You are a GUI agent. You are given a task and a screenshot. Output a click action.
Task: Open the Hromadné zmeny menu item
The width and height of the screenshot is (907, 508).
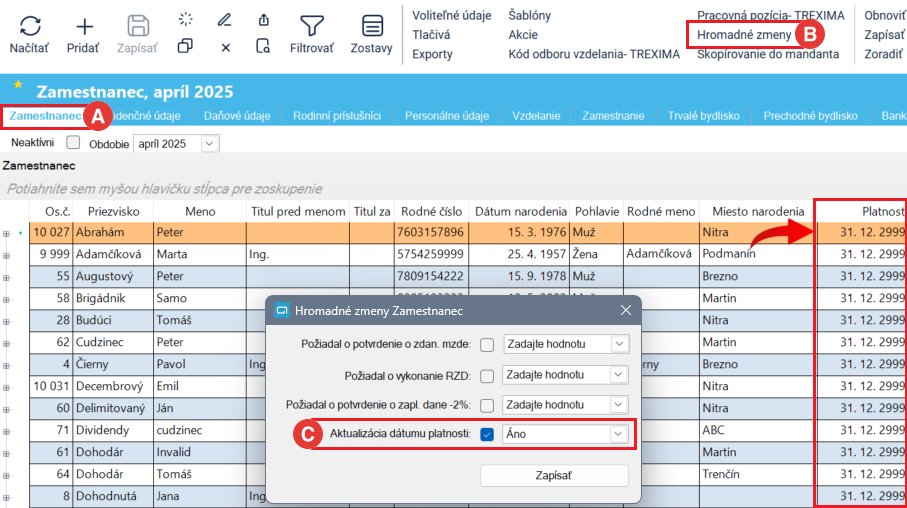[x=744, y=35]
